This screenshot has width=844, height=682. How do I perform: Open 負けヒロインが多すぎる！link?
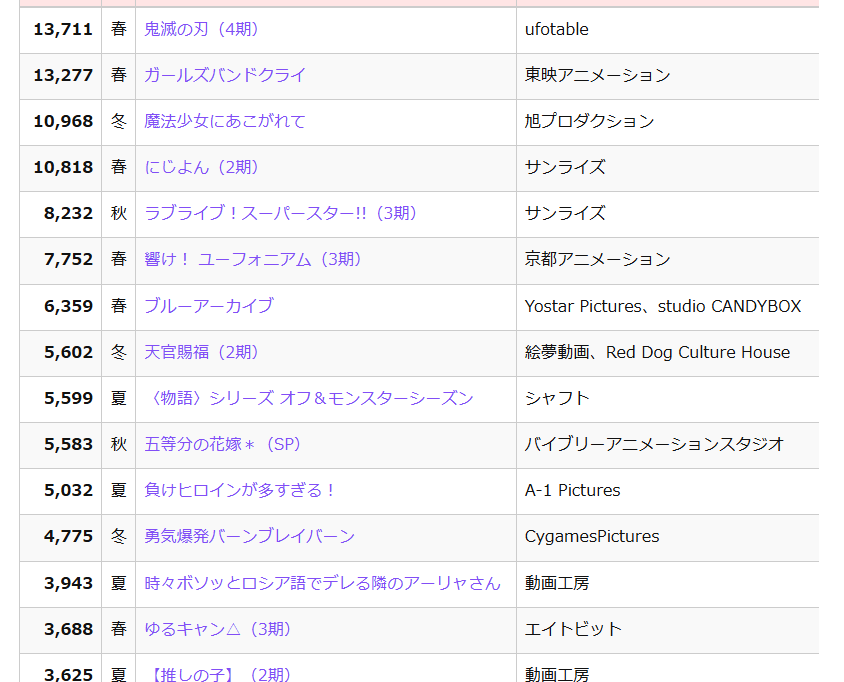241,490
